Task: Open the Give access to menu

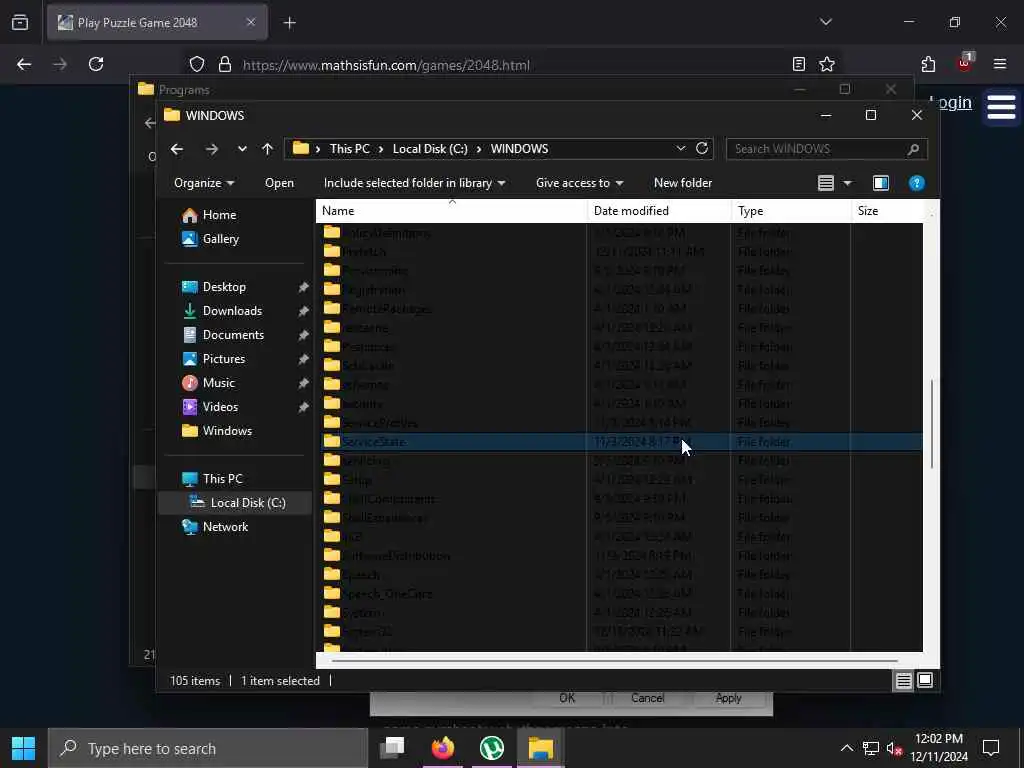Action: pos(579,183)
